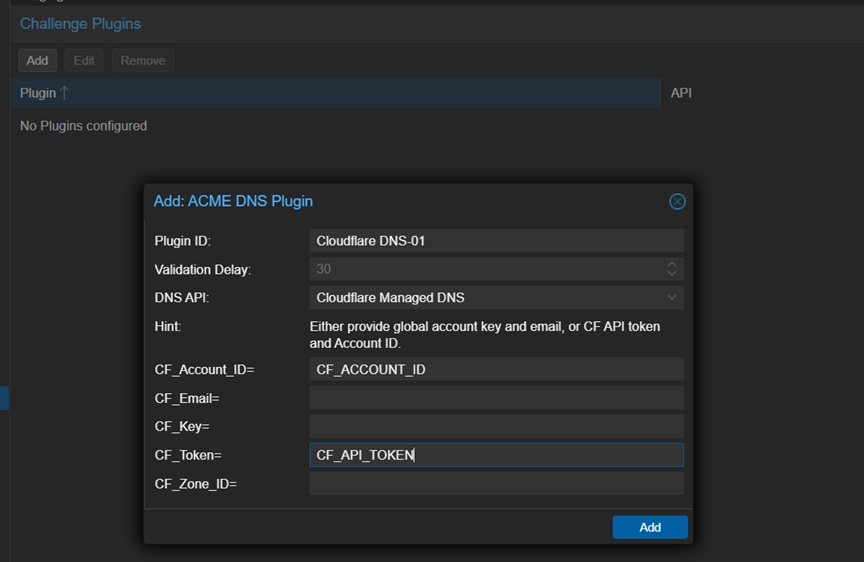Image resolution: width=864 pixels, height=562 pixels.
Task: Click the disabled Edit button
Action: click(84, 61)
